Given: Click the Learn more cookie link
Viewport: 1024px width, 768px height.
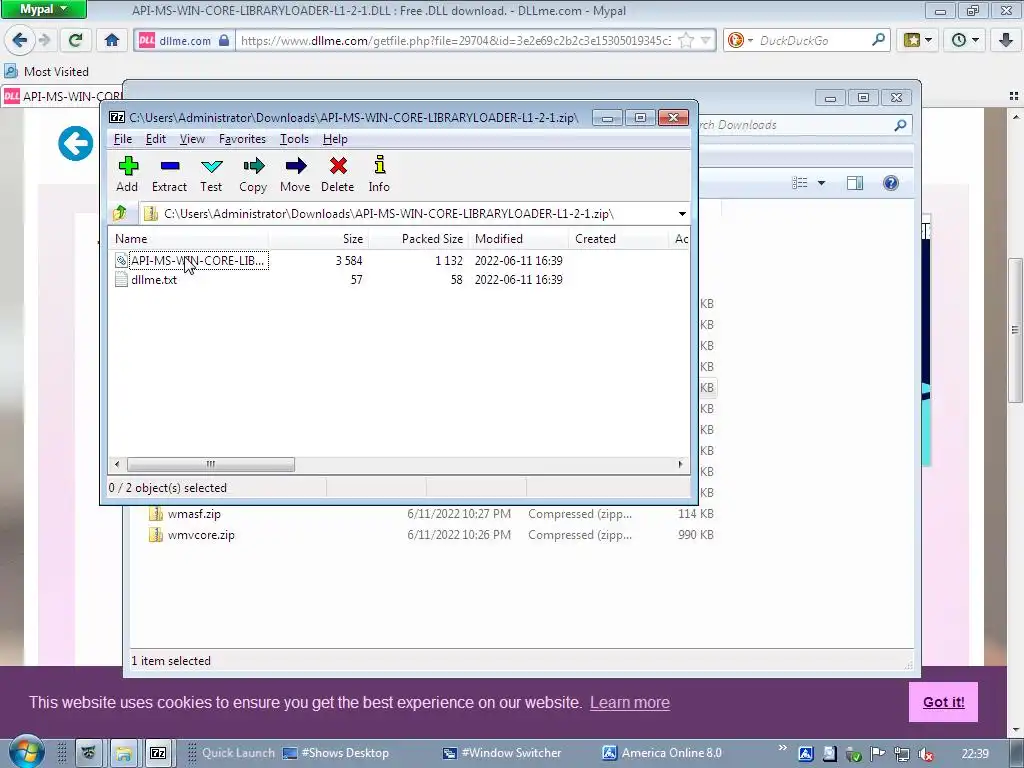Looking at the screenshot, I should (630, 703).
